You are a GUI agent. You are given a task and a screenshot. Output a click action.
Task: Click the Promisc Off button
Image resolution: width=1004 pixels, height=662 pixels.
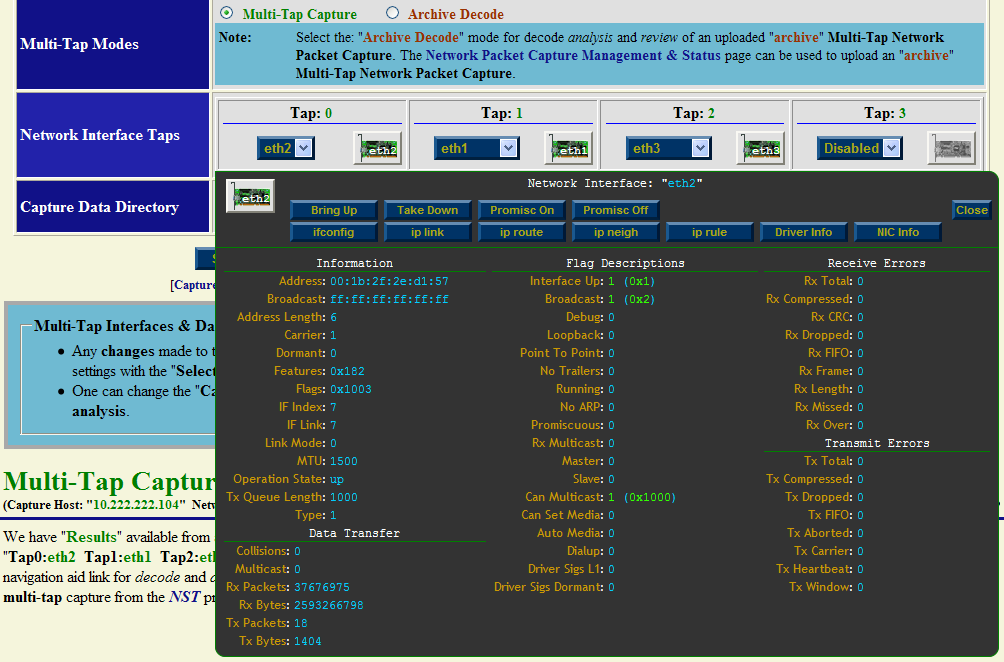pos(615,210)
